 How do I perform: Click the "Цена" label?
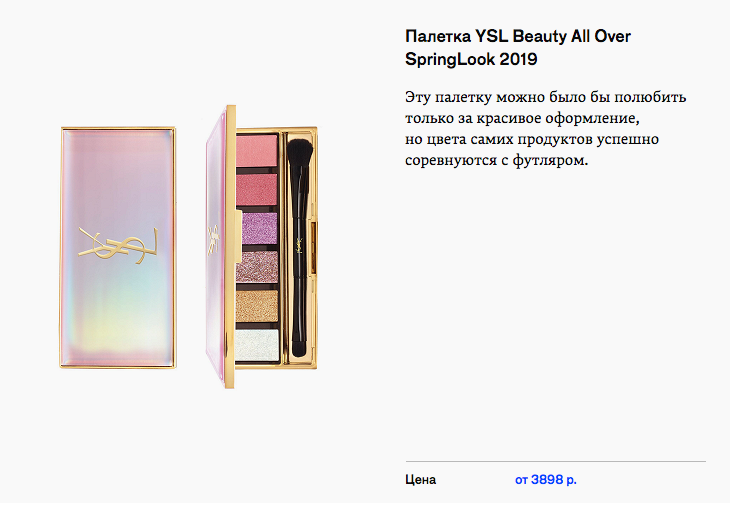[420, 480]
